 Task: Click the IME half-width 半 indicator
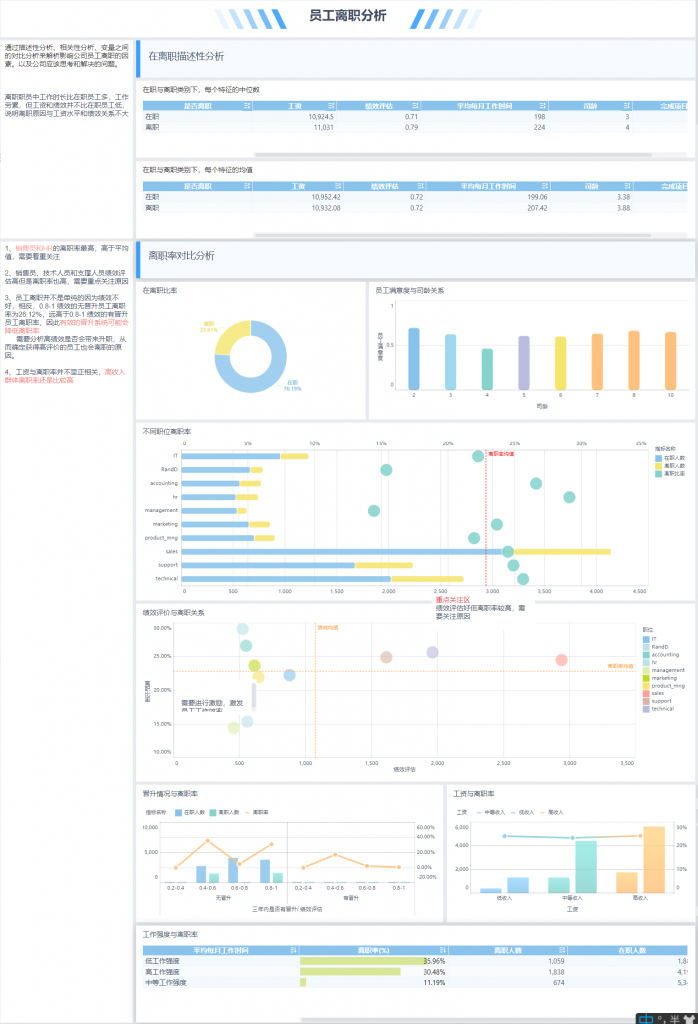tap(674, 1018)
